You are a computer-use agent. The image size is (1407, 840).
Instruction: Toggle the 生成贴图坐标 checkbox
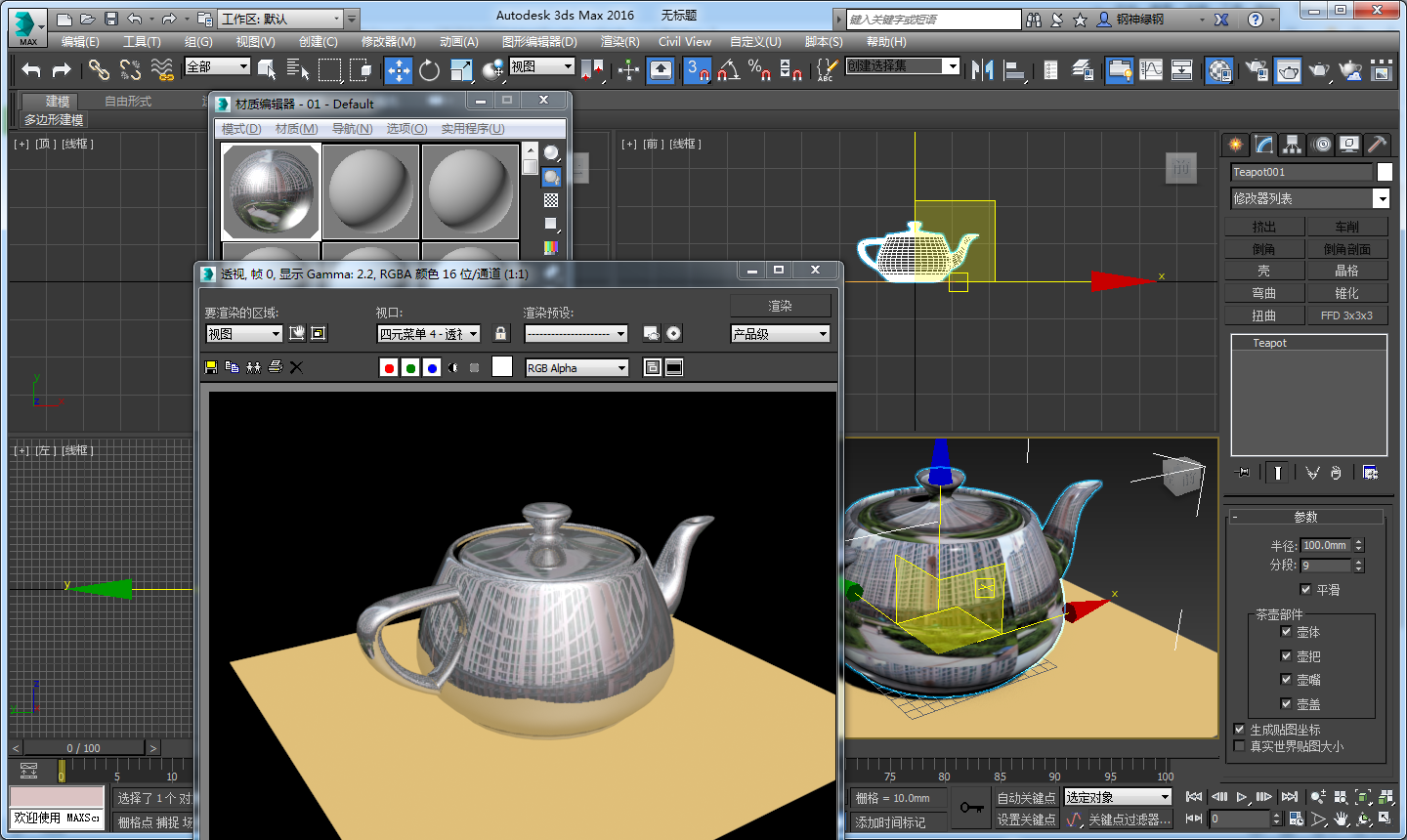coord(1239,729)
